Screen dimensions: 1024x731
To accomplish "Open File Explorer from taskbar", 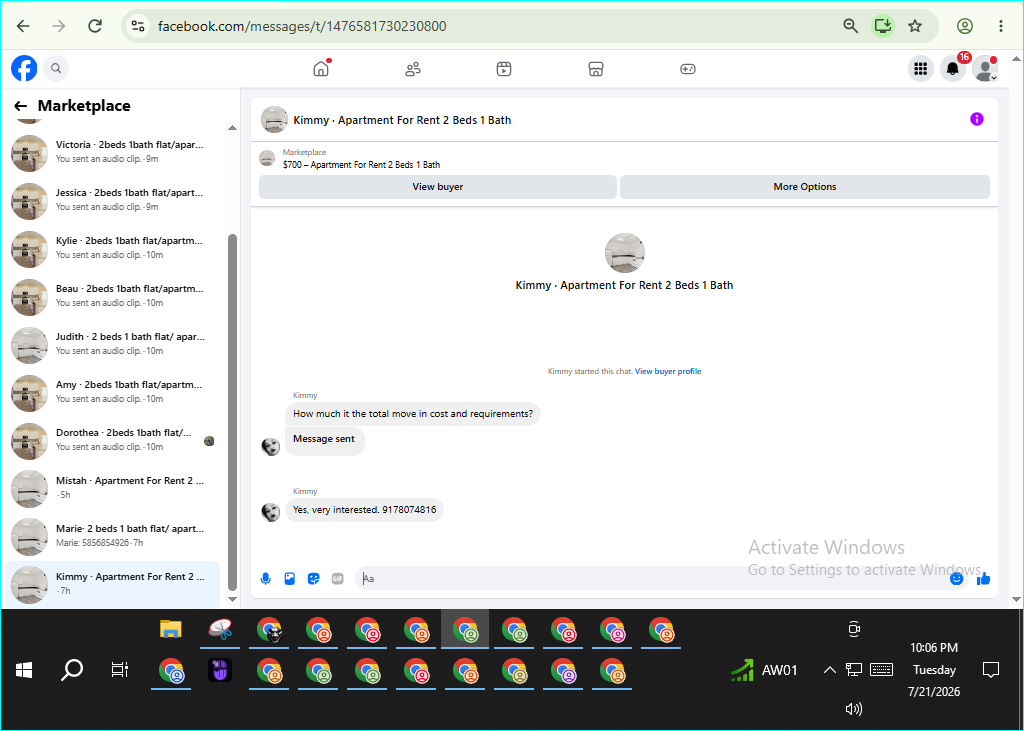I will click(x=170, y=630).
